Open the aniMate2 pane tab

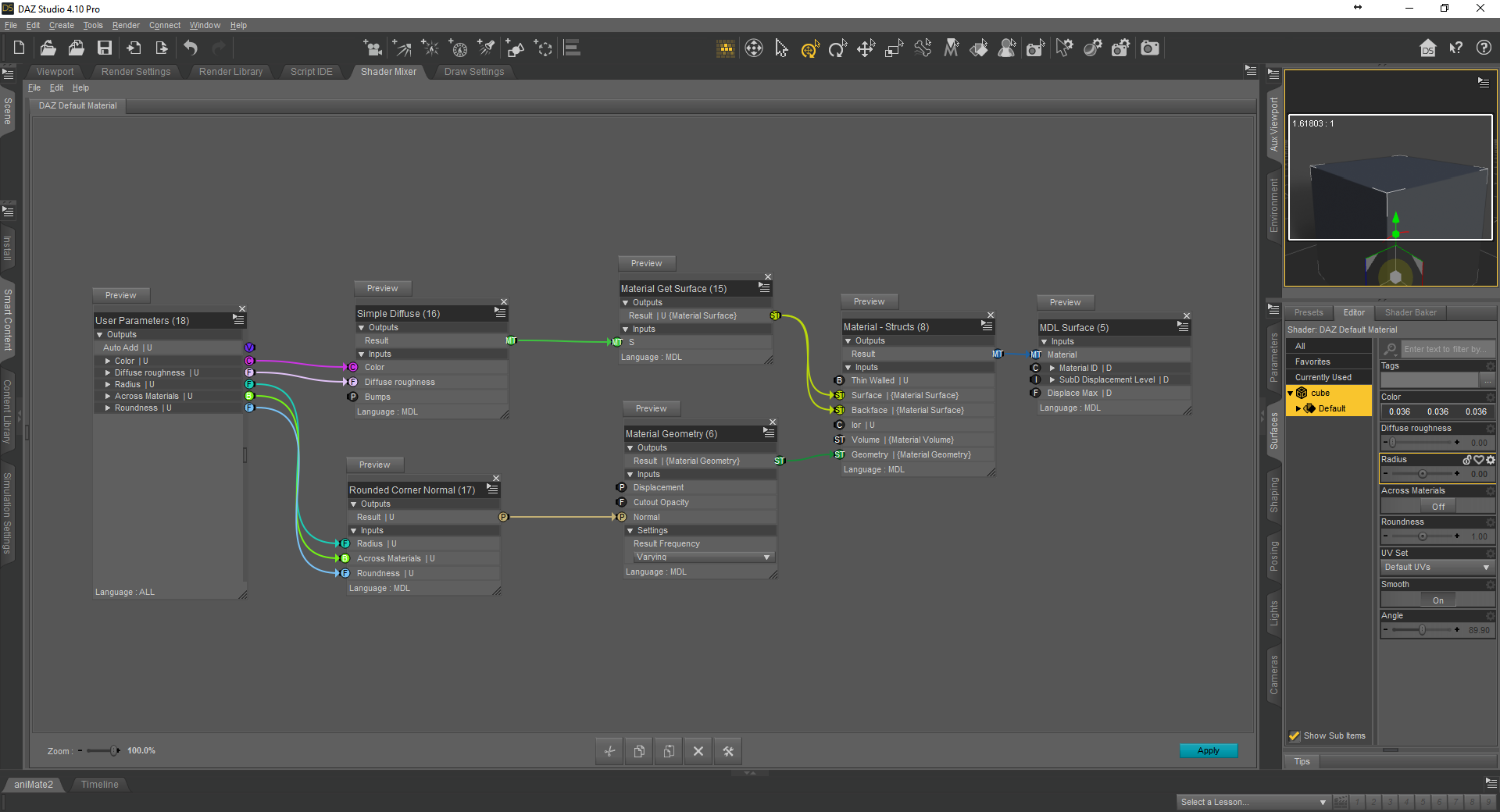tap(34, 785)
